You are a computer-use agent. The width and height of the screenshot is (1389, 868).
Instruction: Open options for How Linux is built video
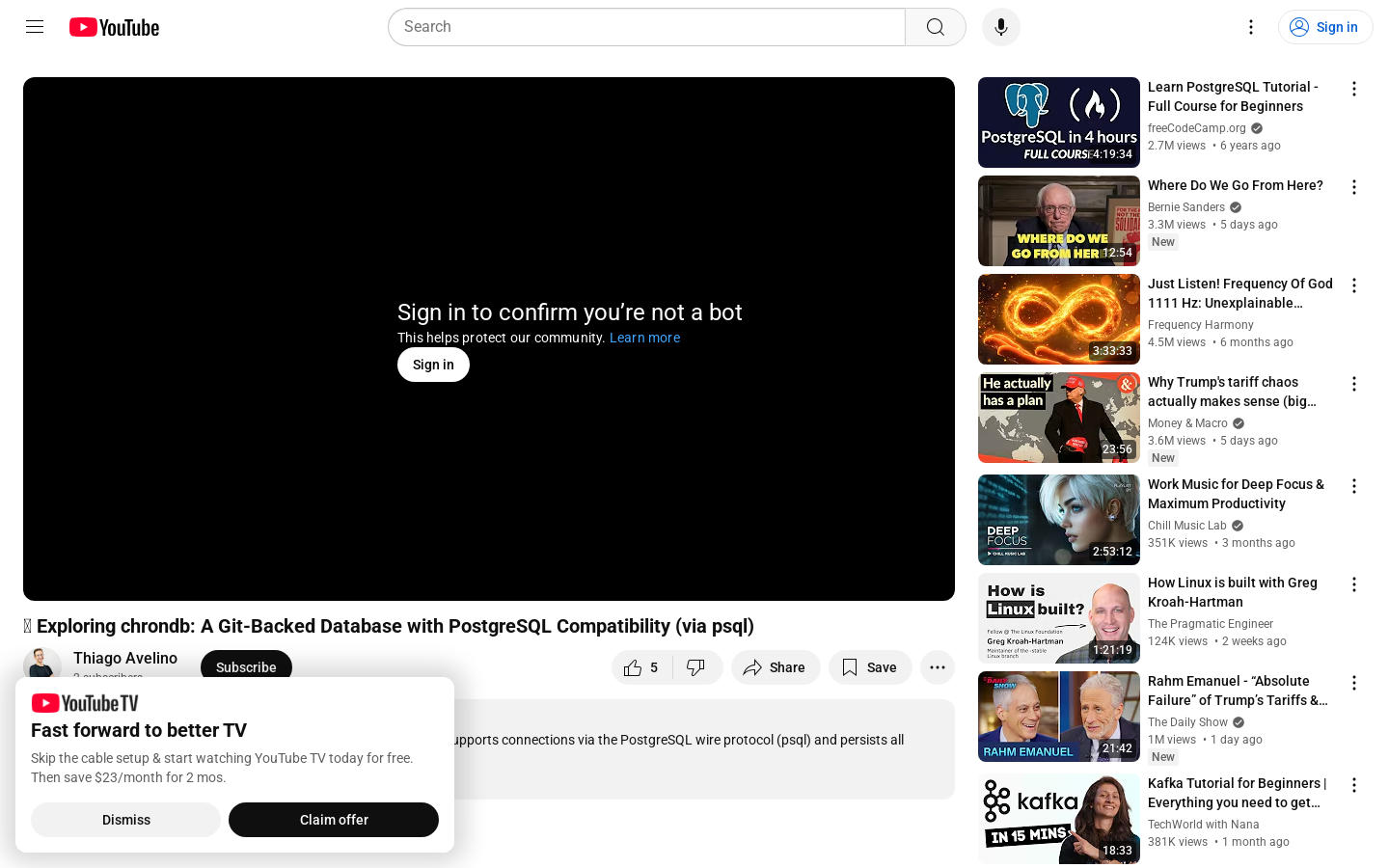[x=1354, y=584]
